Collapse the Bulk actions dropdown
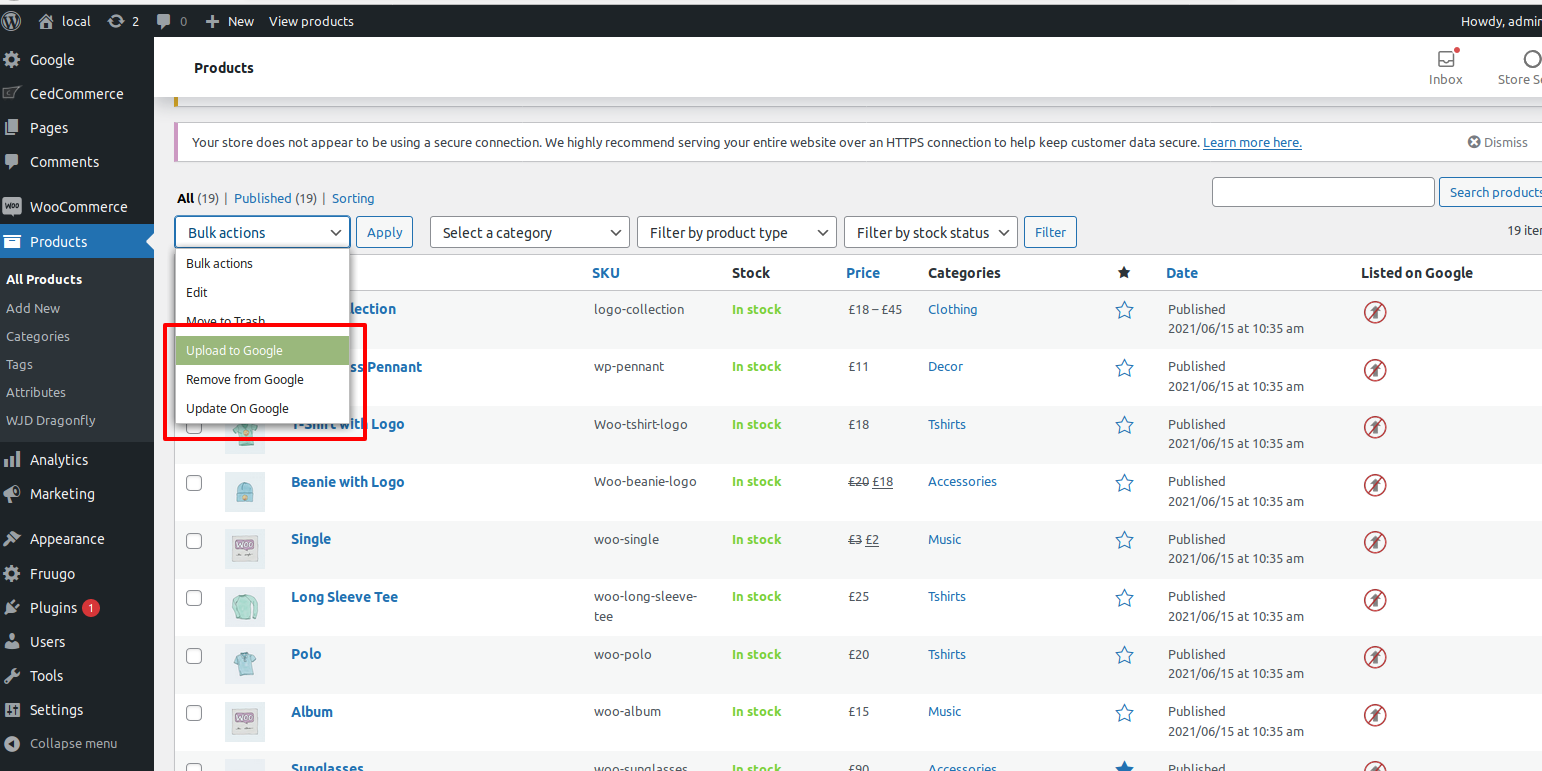 262,232
